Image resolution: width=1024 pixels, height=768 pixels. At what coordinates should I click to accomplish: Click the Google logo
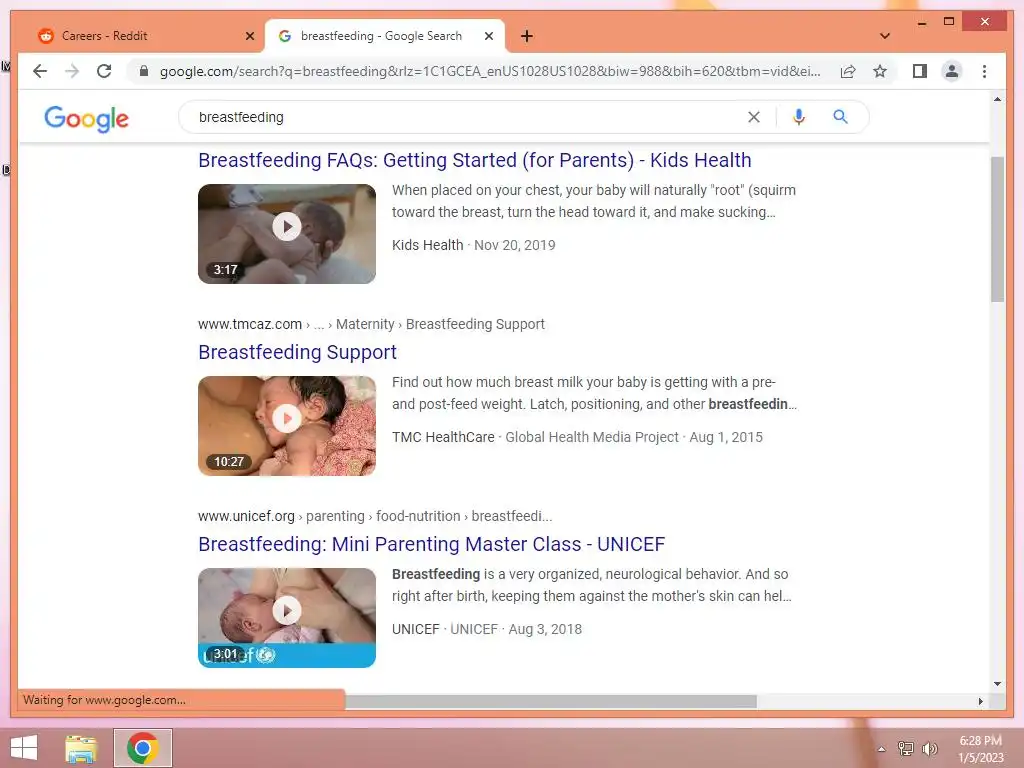click(x=86, y=118)
